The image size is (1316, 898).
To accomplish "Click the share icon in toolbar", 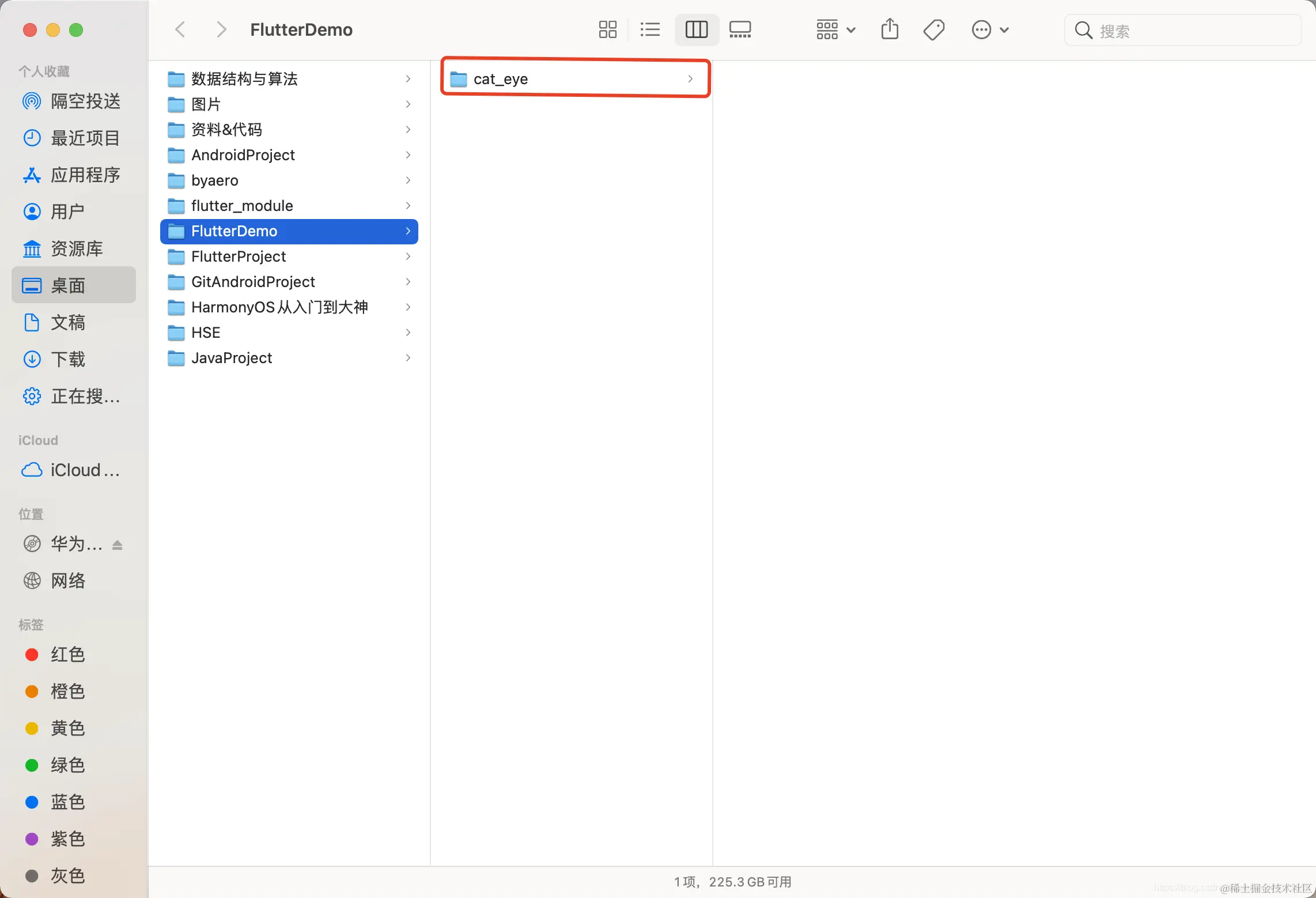I will click(890, 29).
